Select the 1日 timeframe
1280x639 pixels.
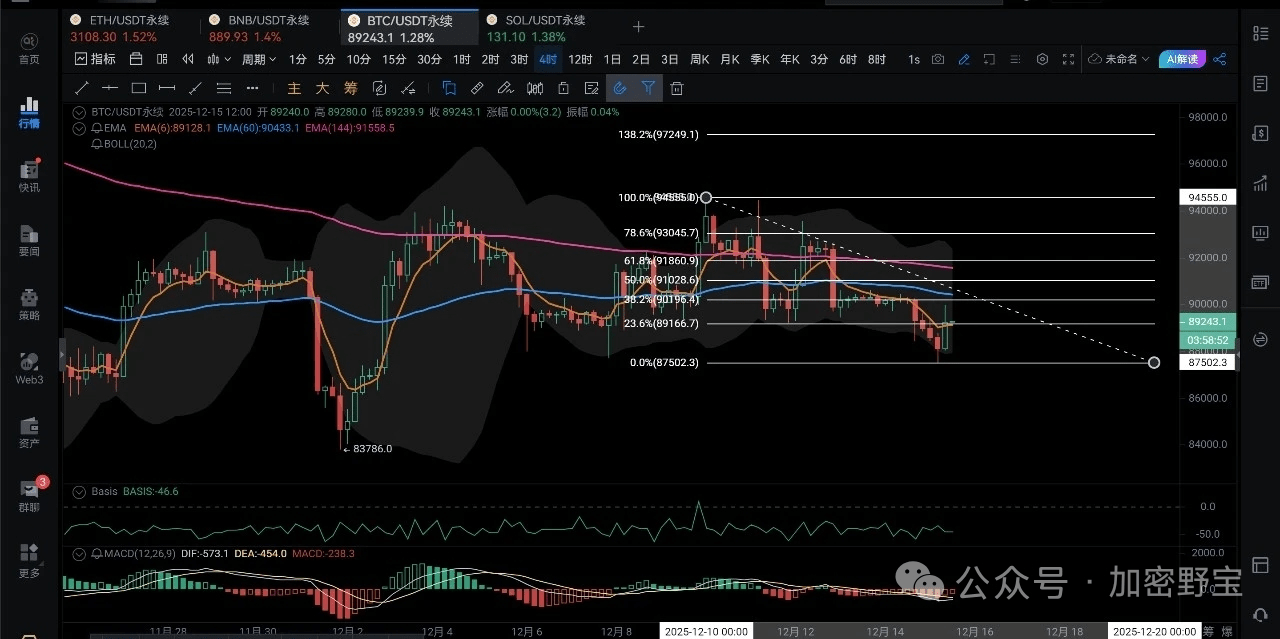tap(612, 59)
